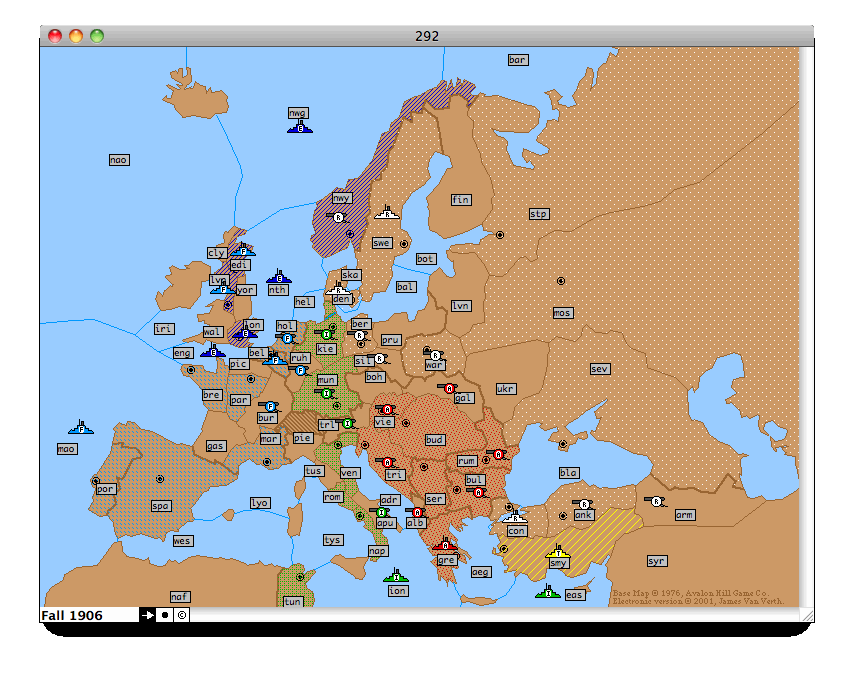Click the "mos" Moscow label
This screenshot has height=677, width=854.
pos(563,313)
